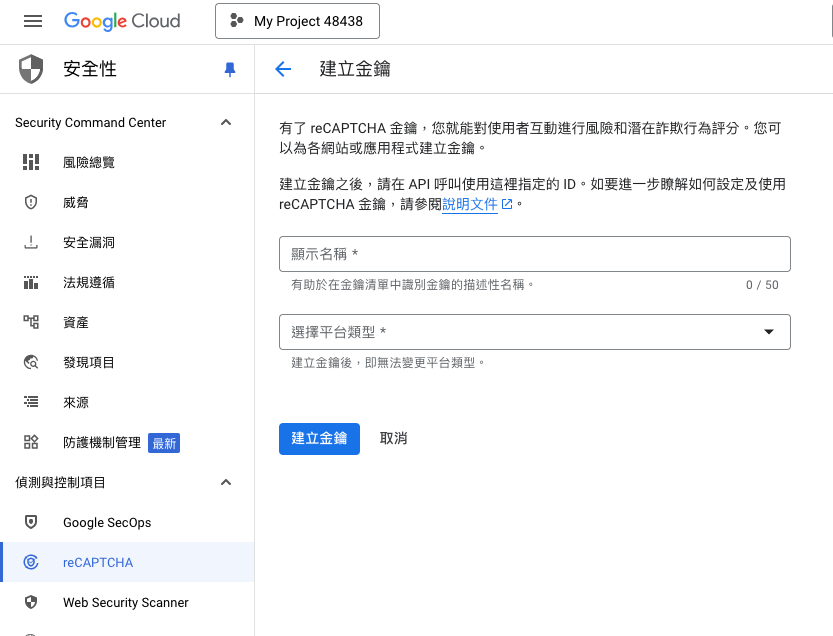Screen dimensions: 833x636
Task: Collapse the 偵測與控制項目 section
Action: (x=226, y=482)
